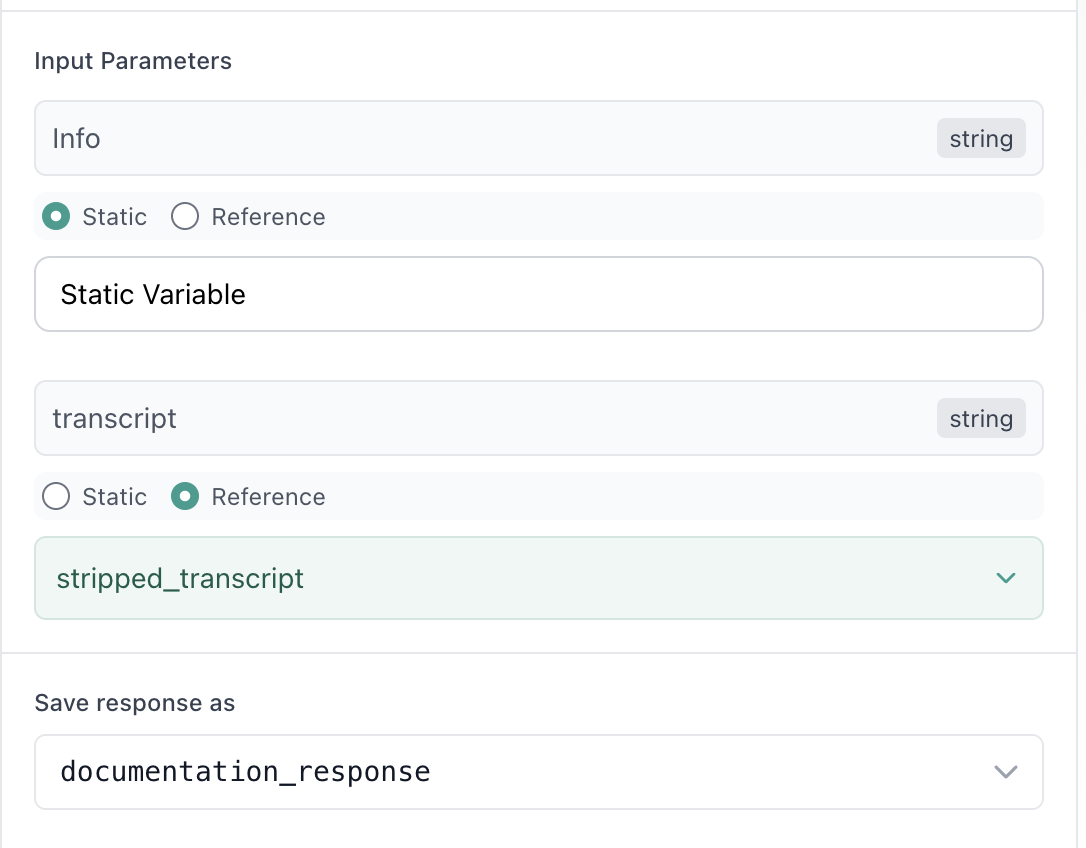Expand the chevron on Save response as field

coord(1006,771)
